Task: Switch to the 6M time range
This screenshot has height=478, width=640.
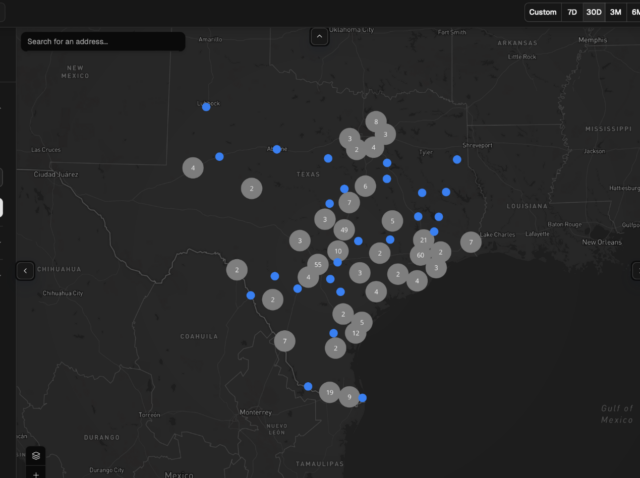Action: (x=635, y=12)
